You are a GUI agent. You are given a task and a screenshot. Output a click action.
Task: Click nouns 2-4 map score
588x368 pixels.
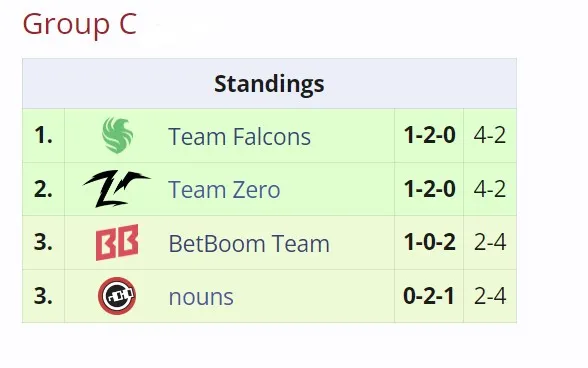490,296
